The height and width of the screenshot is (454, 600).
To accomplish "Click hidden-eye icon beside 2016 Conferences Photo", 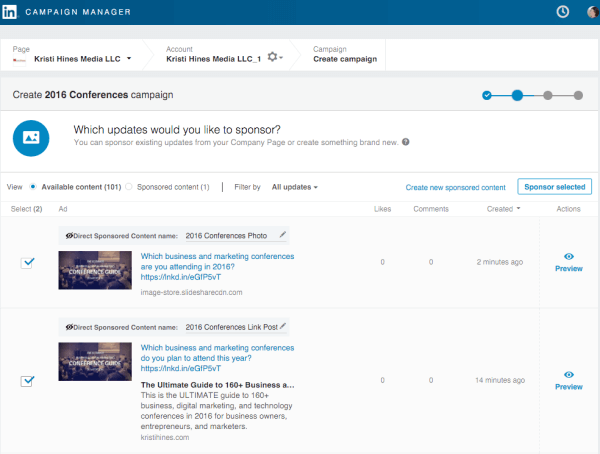I will (x=69, y=235).
